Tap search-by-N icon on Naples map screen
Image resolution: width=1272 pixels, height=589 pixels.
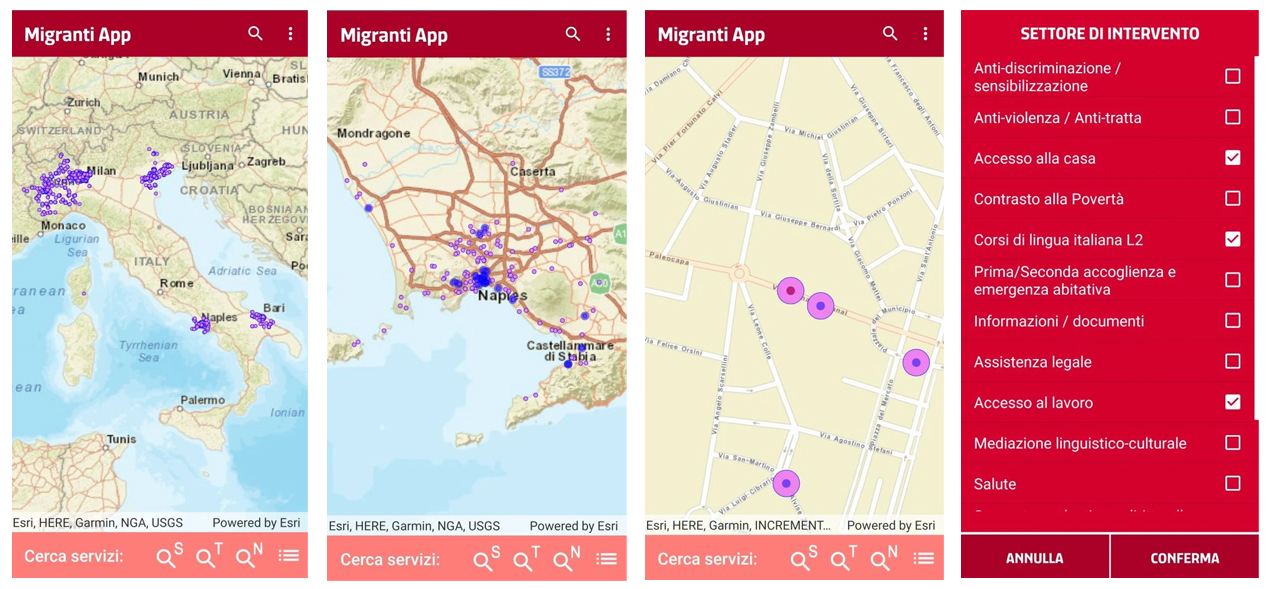(x=566, y=559)
